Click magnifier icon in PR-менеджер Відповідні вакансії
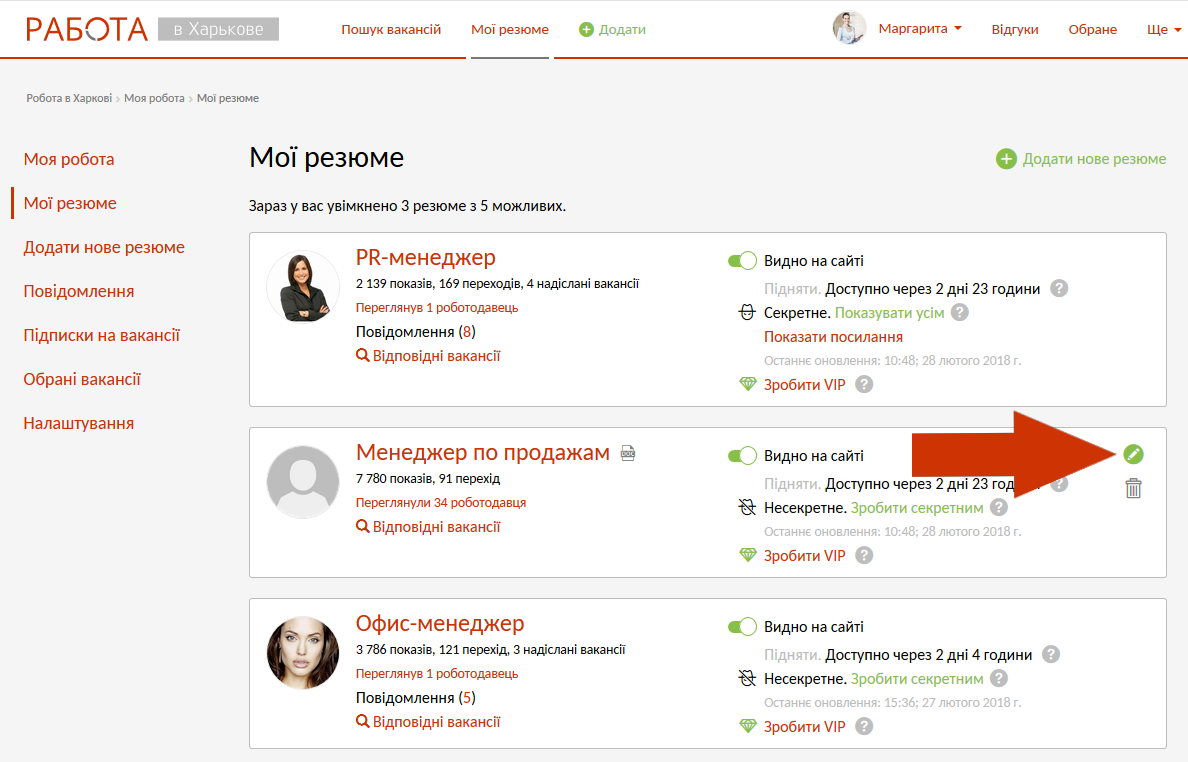The height and width of the screenshot is (762, 1188). [x=363, y=356]
